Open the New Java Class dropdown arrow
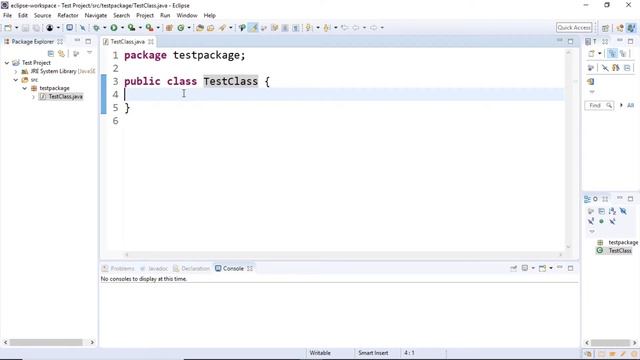The height and width of the screenshot is (360, 640). [189, 28]
